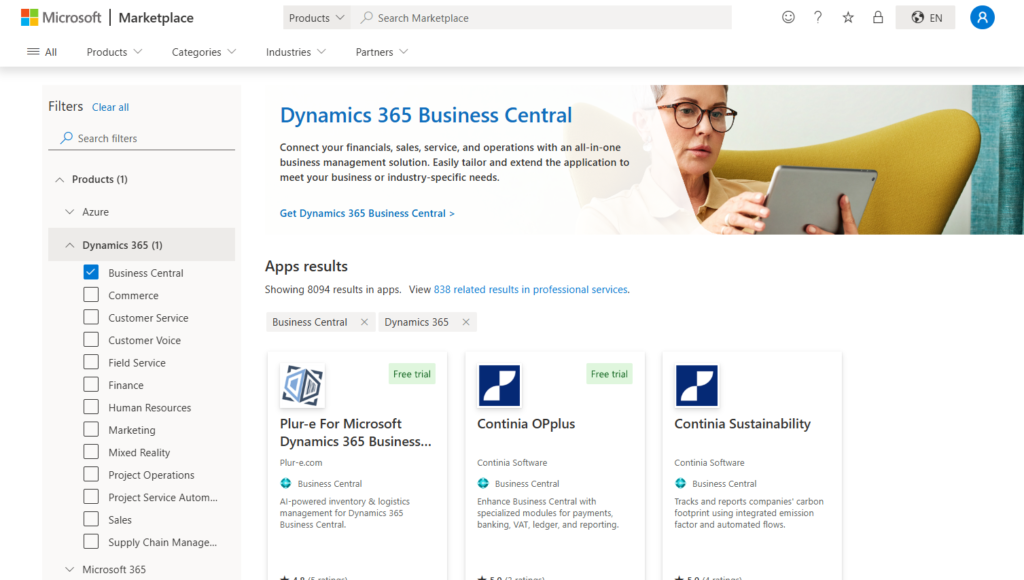Click the Clear all filters link
This screenshot has width=1024, height=580.
tap(110, 107)
